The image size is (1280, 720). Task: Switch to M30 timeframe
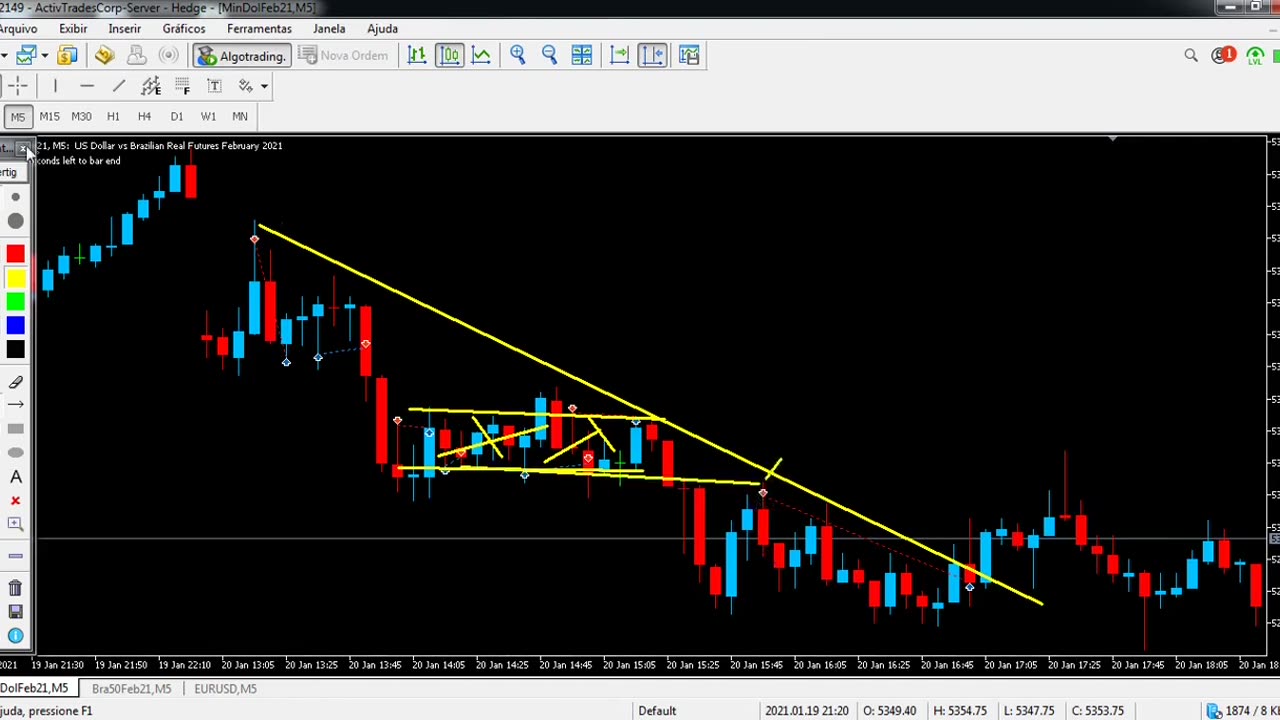click(81, 116)
